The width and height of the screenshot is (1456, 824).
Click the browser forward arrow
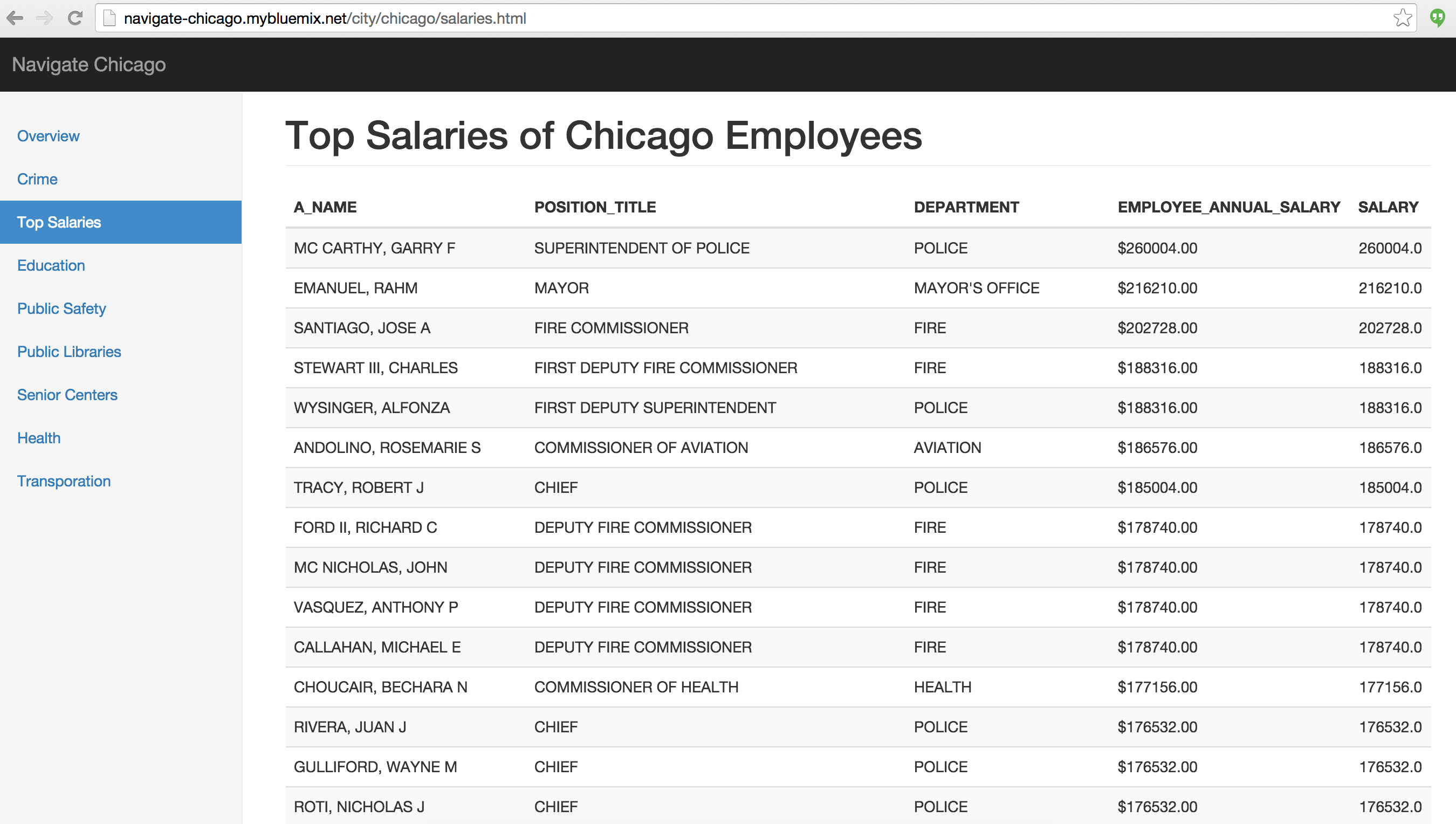pyautogui.click(x=44, y=18)
